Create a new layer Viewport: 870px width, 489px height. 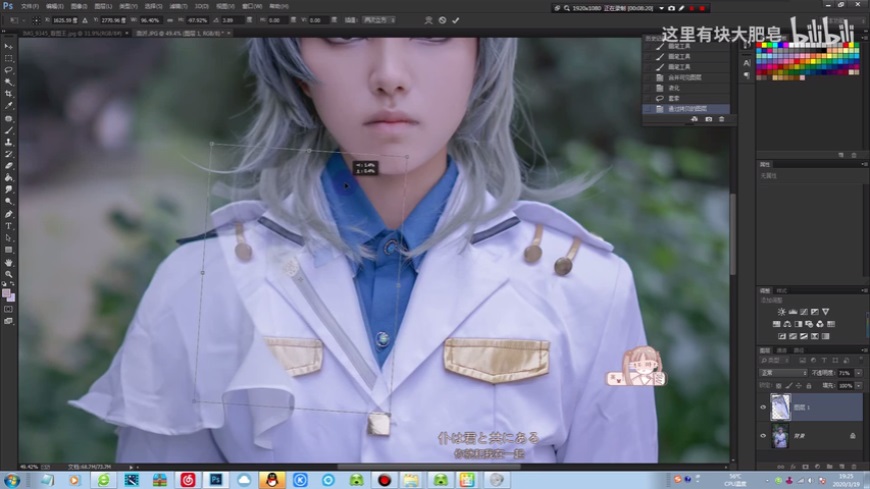pyautogui.click(x=842, y=467)
